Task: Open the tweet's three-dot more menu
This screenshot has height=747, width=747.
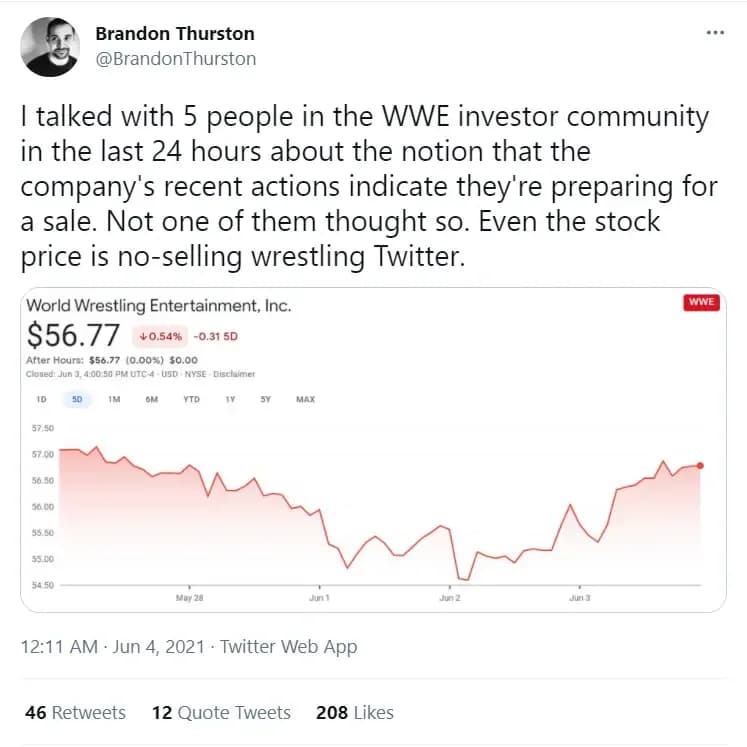Action: point(714,32)
